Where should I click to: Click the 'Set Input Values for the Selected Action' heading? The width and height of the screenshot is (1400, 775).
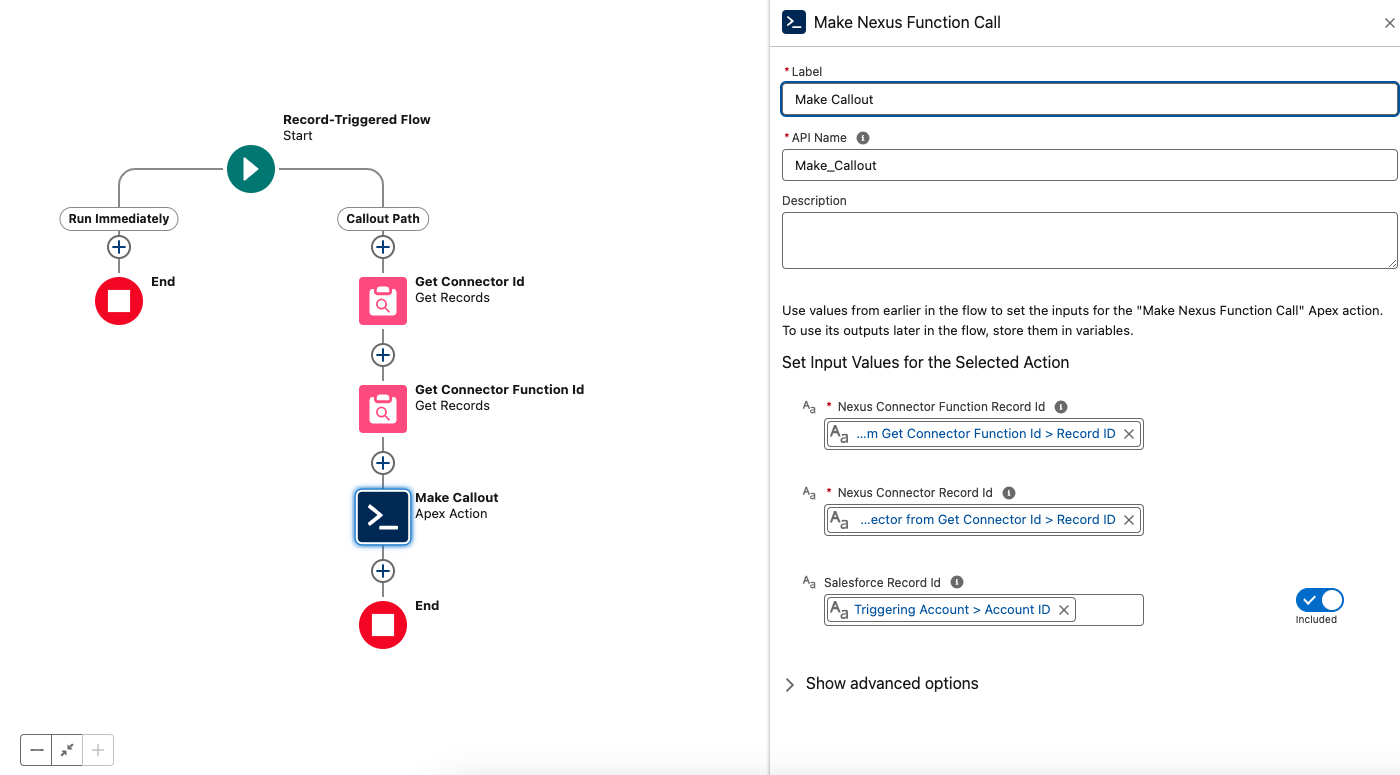click(926, 363)
